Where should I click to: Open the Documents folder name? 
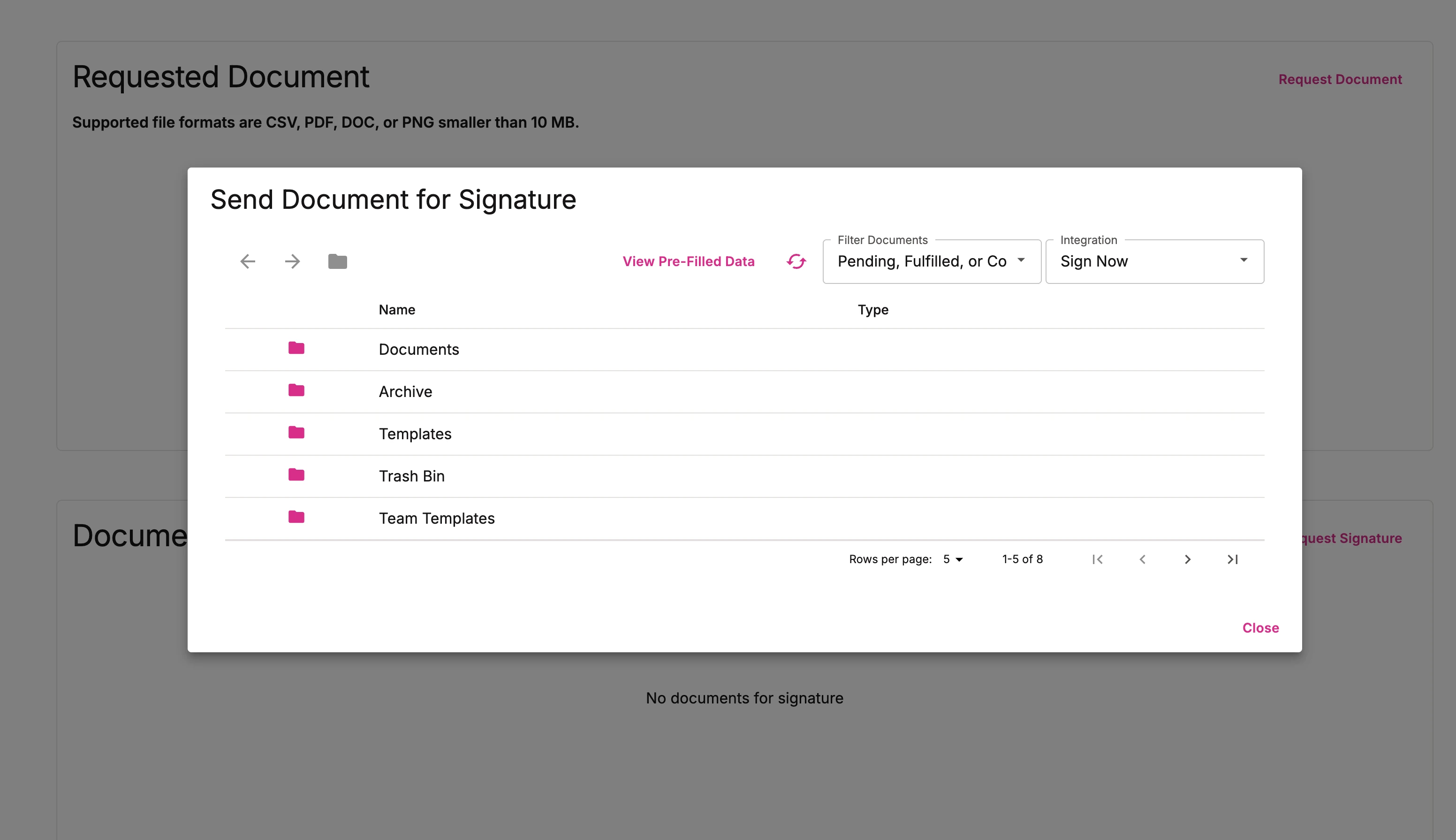(x=418, y=349)
